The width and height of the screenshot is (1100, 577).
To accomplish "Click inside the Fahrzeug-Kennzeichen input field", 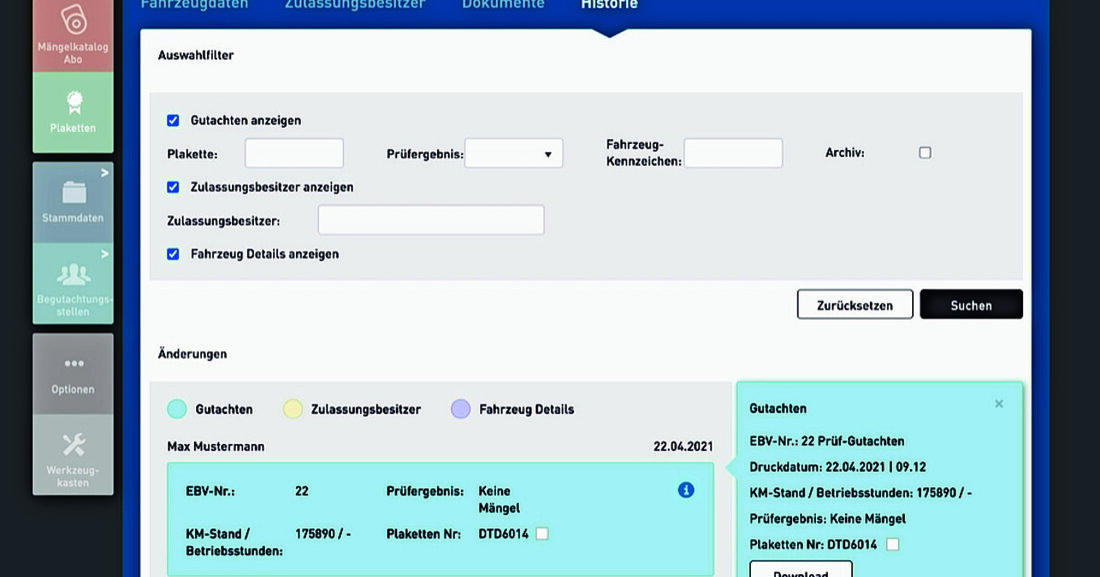I will (734, 152).
